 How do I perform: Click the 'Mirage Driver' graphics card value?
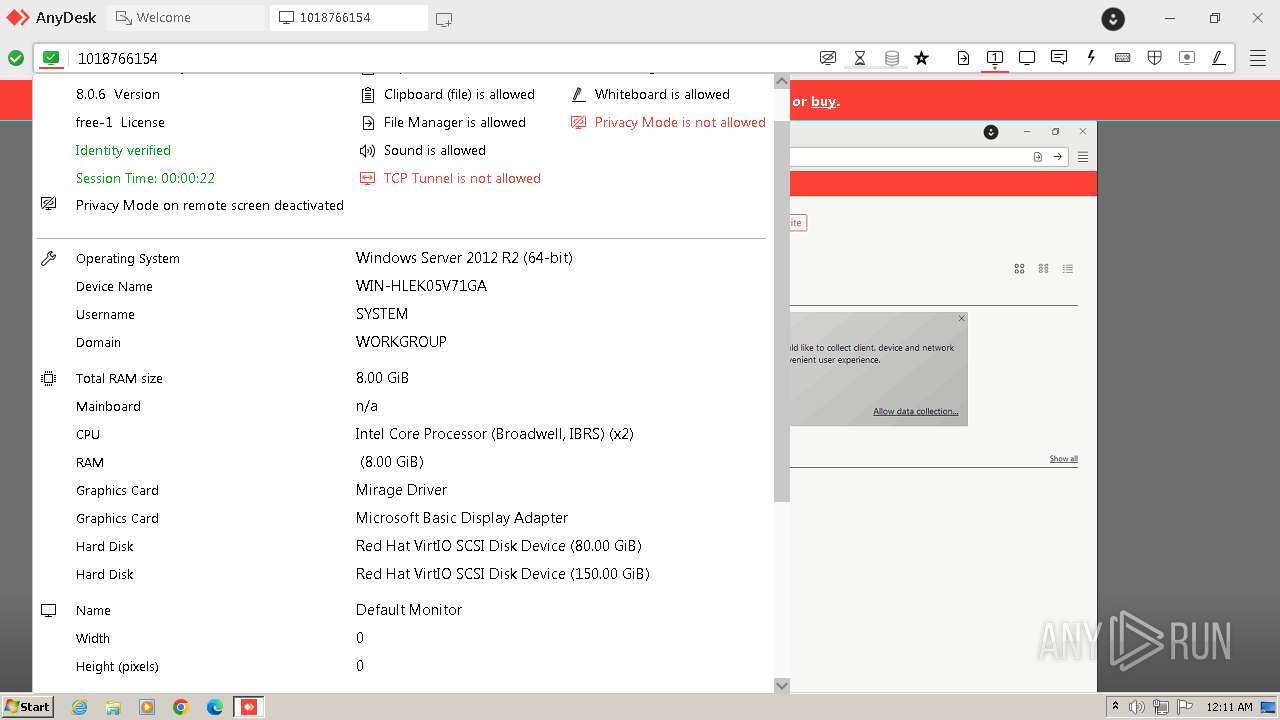(x=401, y=490)
